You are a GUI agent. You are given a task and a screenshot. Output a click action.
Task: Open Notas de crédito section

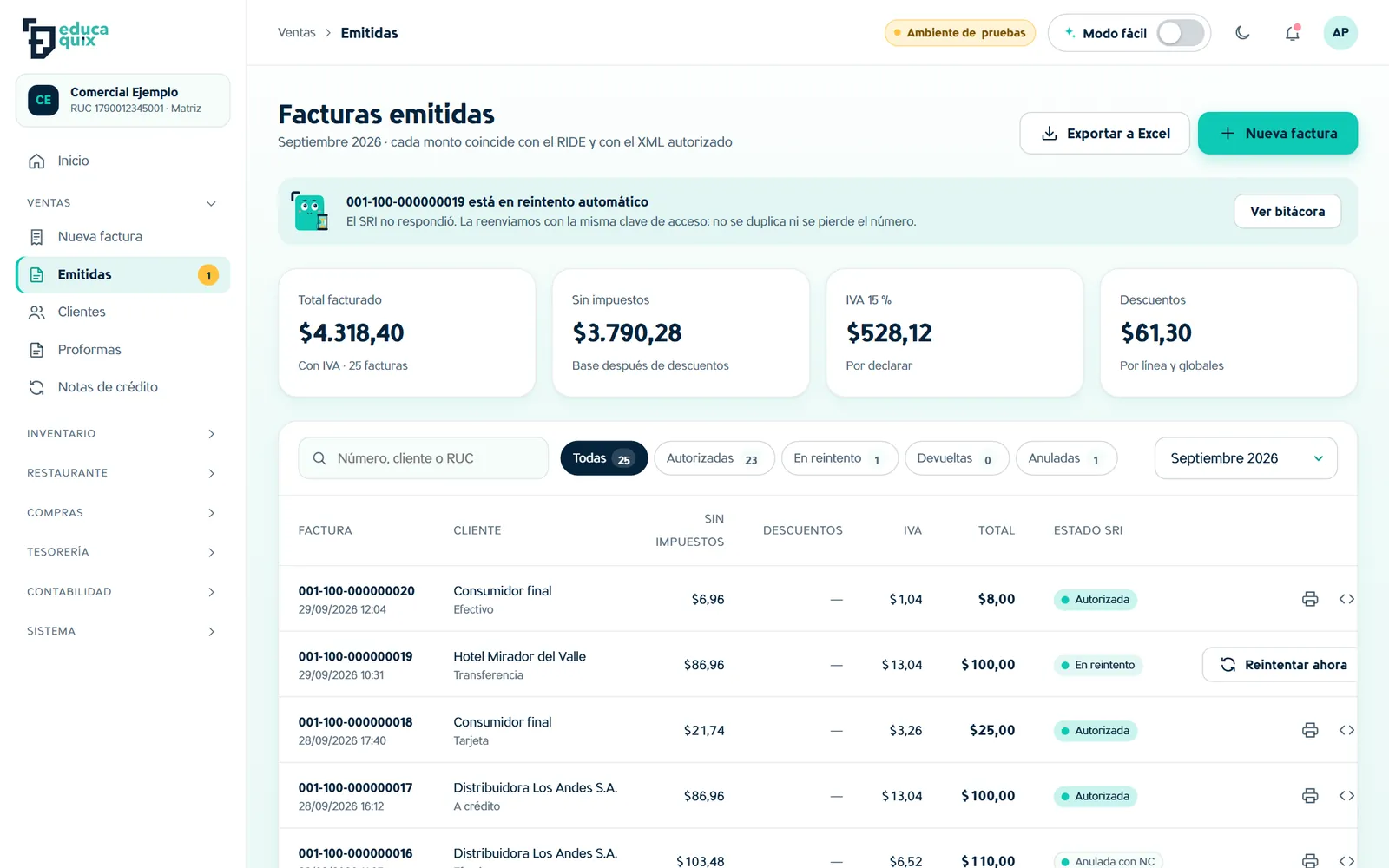[x=122, y=387]
